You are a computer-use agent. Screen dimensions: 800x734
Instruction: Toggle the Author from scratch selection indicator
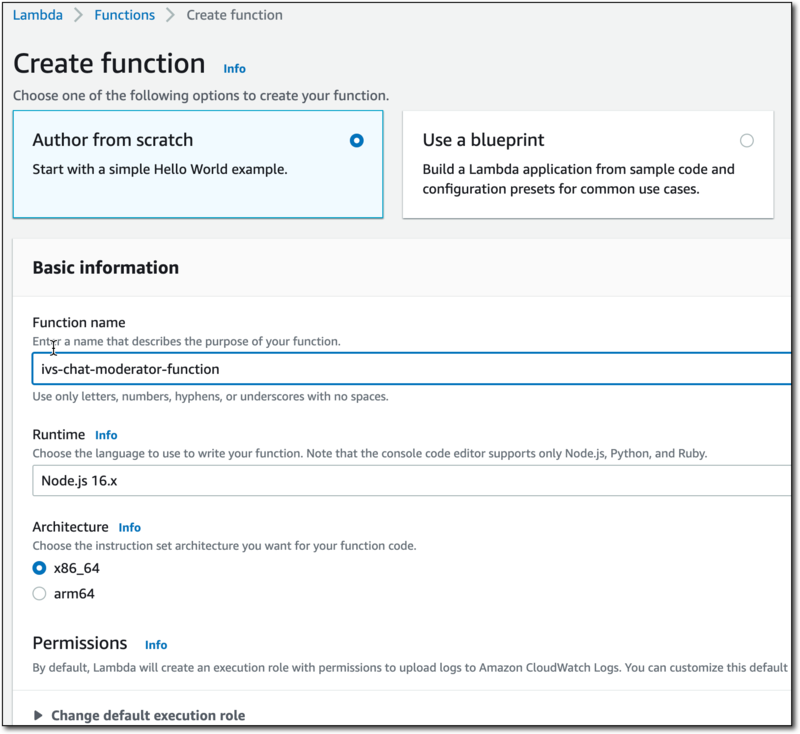[x=356, y=141]
